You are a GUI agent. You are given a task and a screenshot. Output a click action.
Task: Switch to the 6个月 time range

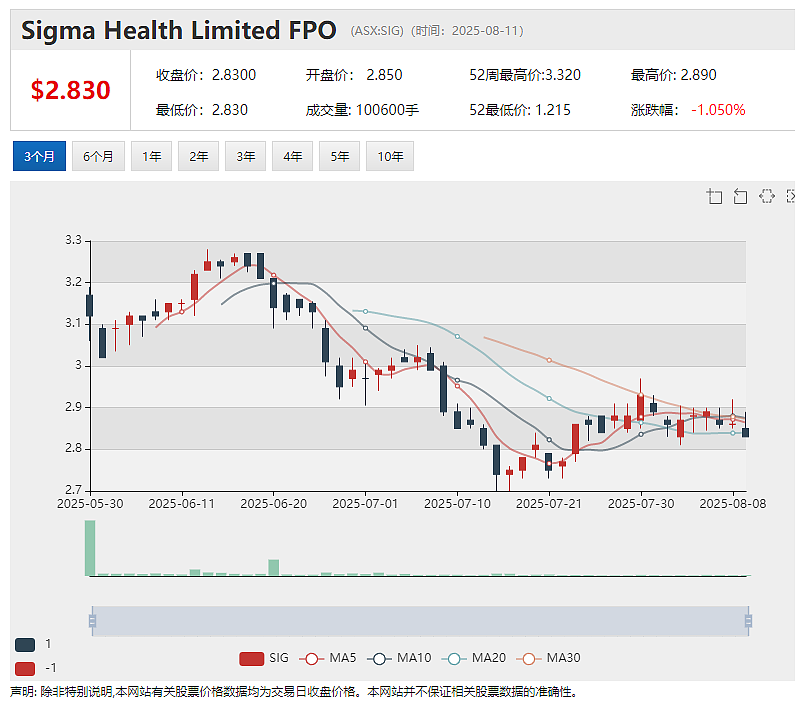[98, 156]
